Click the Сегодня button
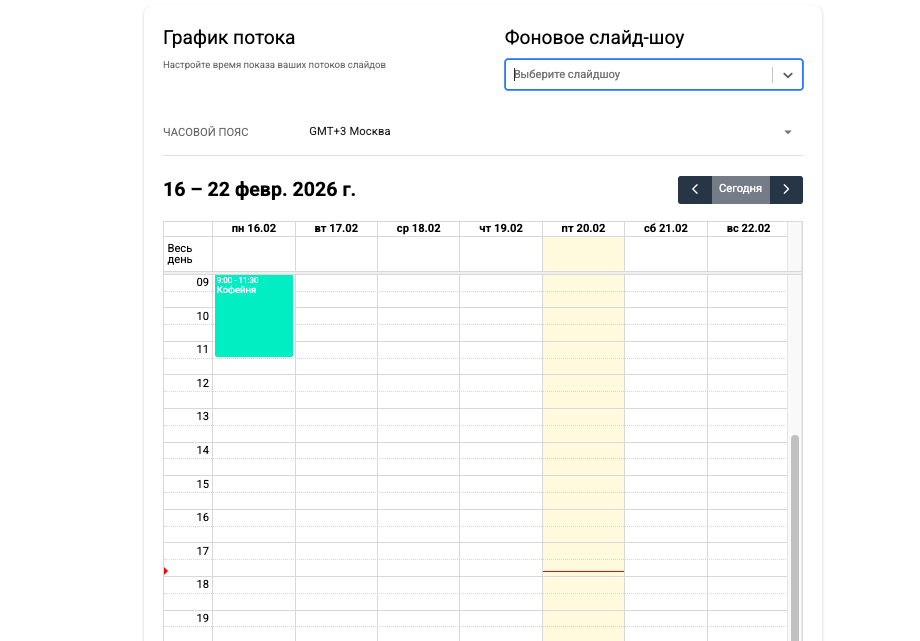 pyautogui.click(x=740, y=189)
